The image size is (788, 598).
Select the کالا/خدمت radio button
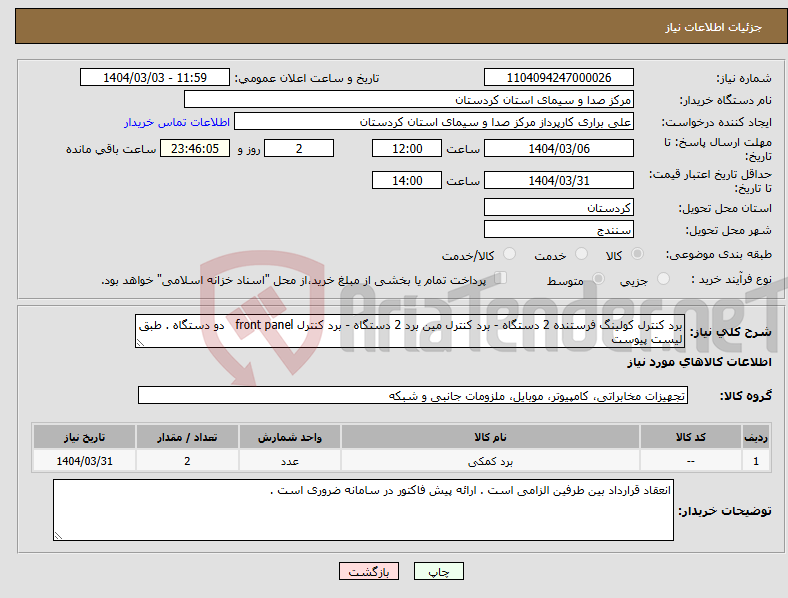pyautogui.click(x=510, y=254)
